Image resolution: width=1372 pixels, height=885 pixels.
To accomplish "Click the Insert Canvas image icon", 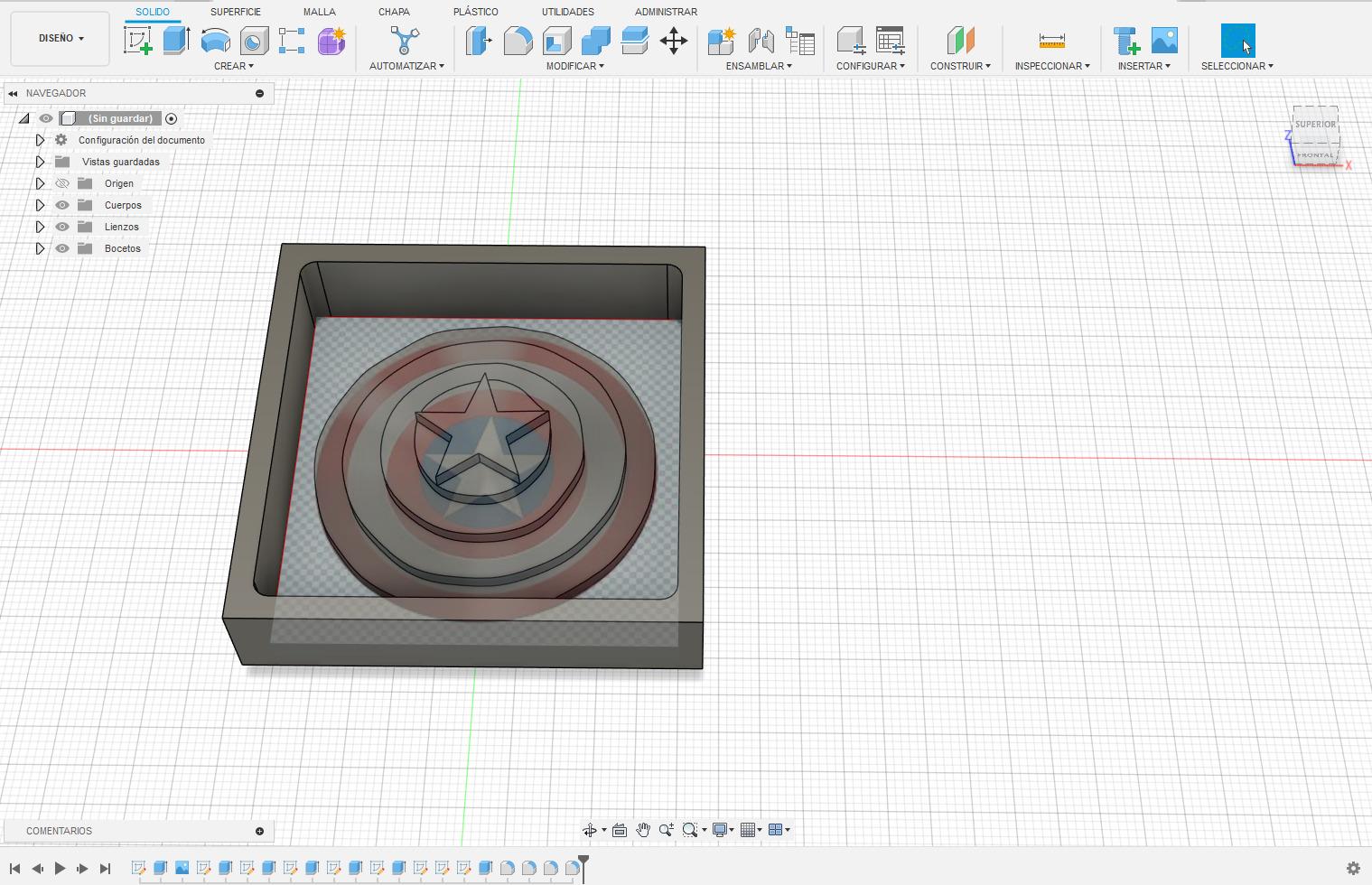I will (x=1164, y=41).
